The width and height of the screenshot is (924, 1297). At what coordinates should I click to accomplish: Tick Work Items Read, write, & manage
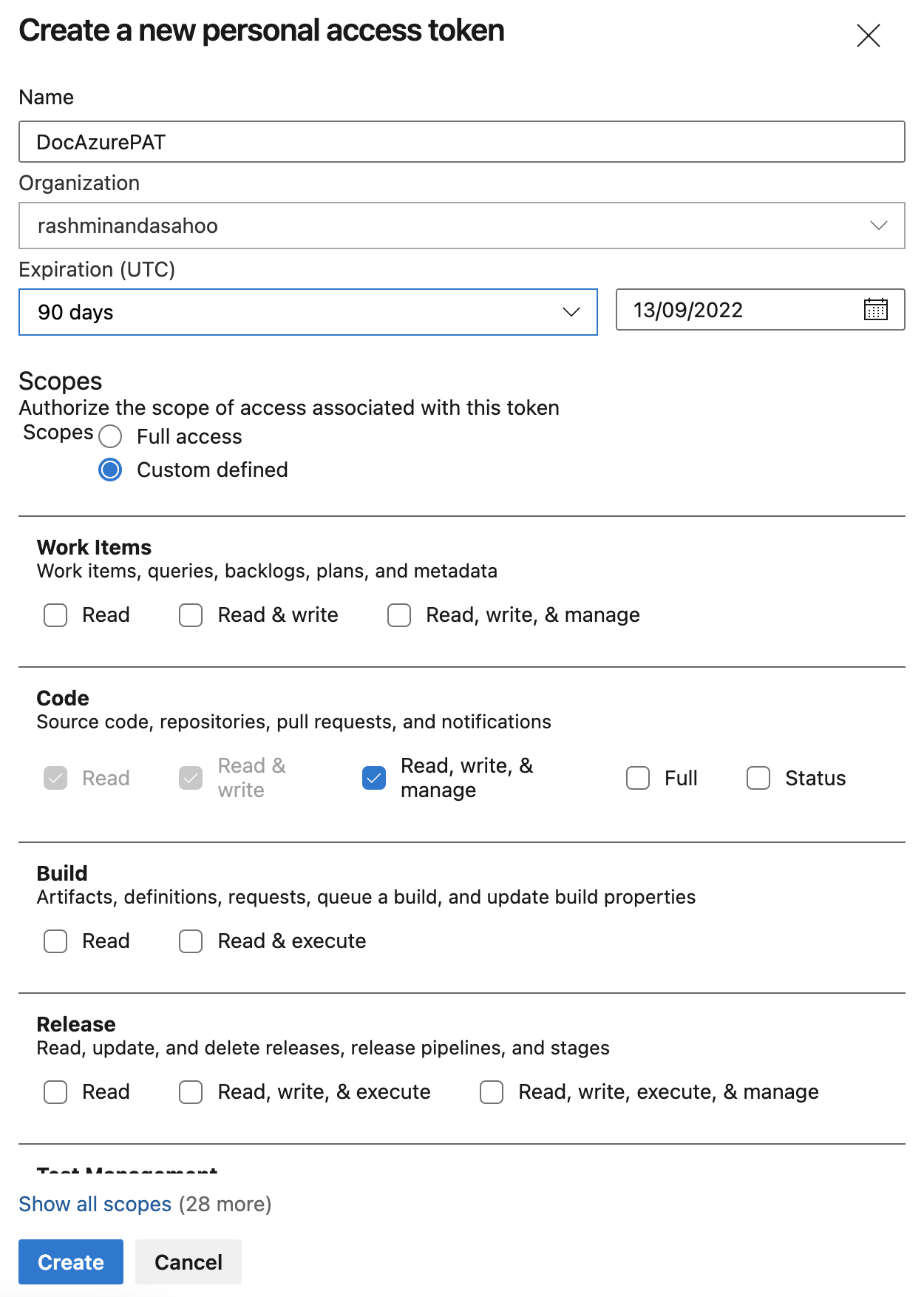(399, 615)
